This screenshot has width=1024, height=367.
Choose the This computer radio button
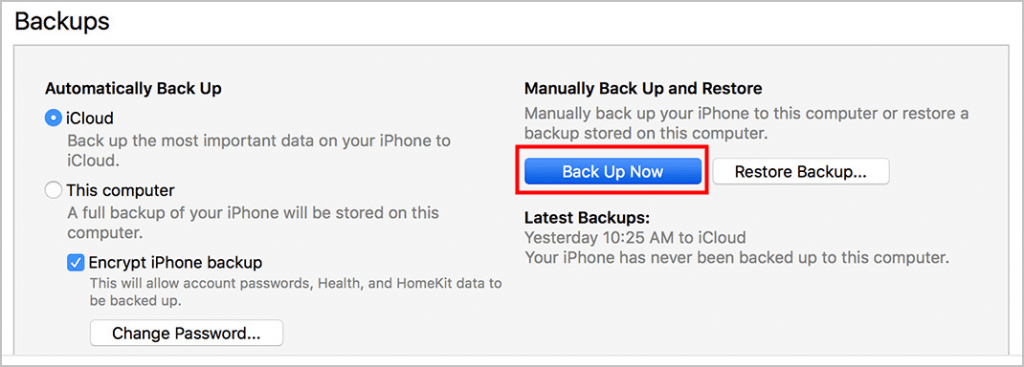[x=53, y=191]
